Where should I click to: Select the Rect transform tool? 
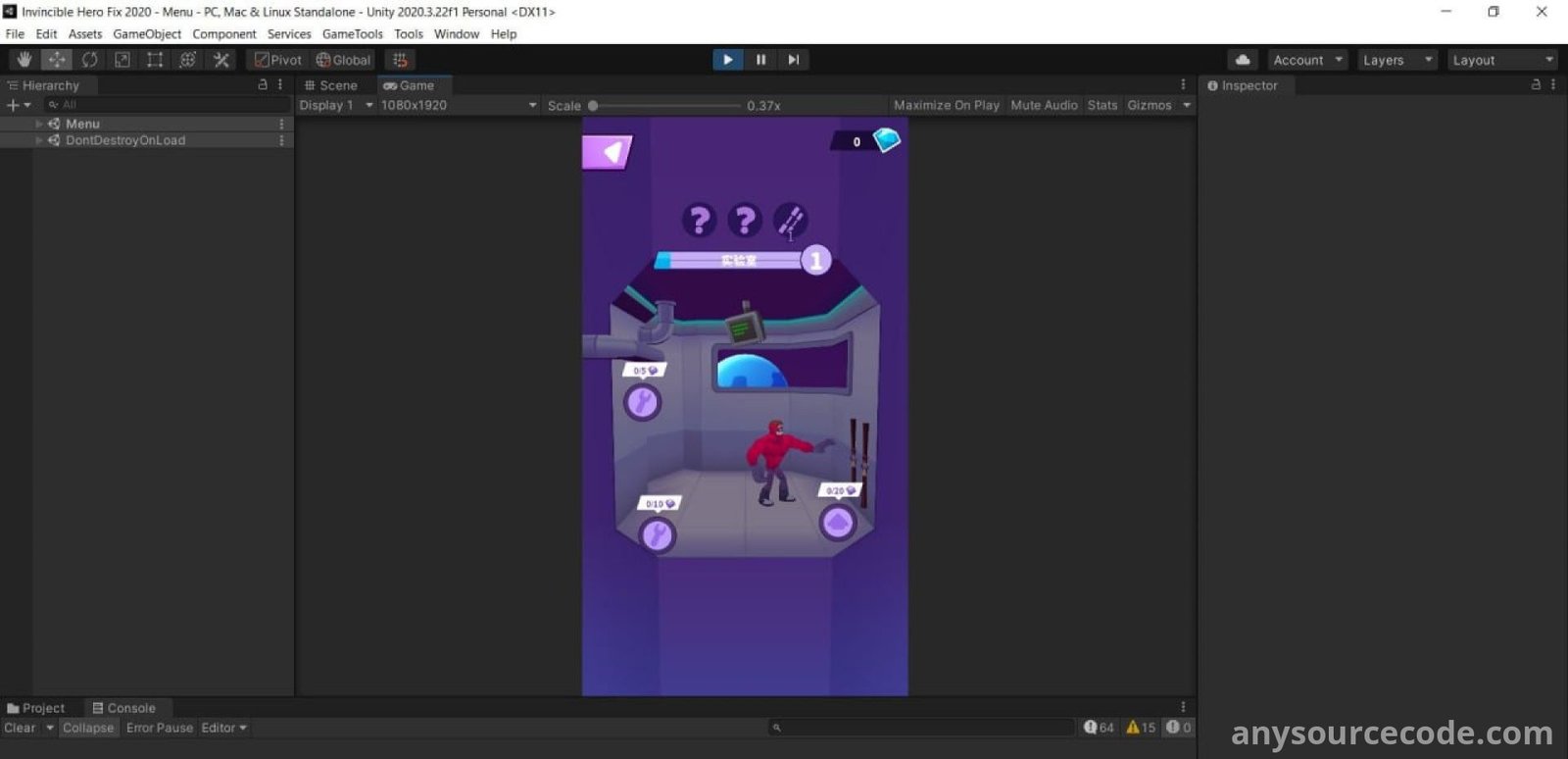tap(155, 60)
